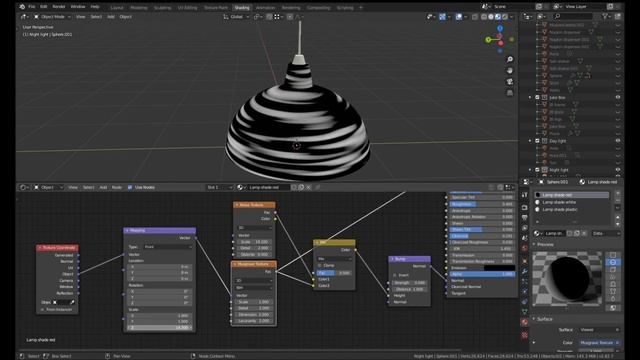Select rendered viewport shading
Screen dimensions: 640x360
click(505, 17)
